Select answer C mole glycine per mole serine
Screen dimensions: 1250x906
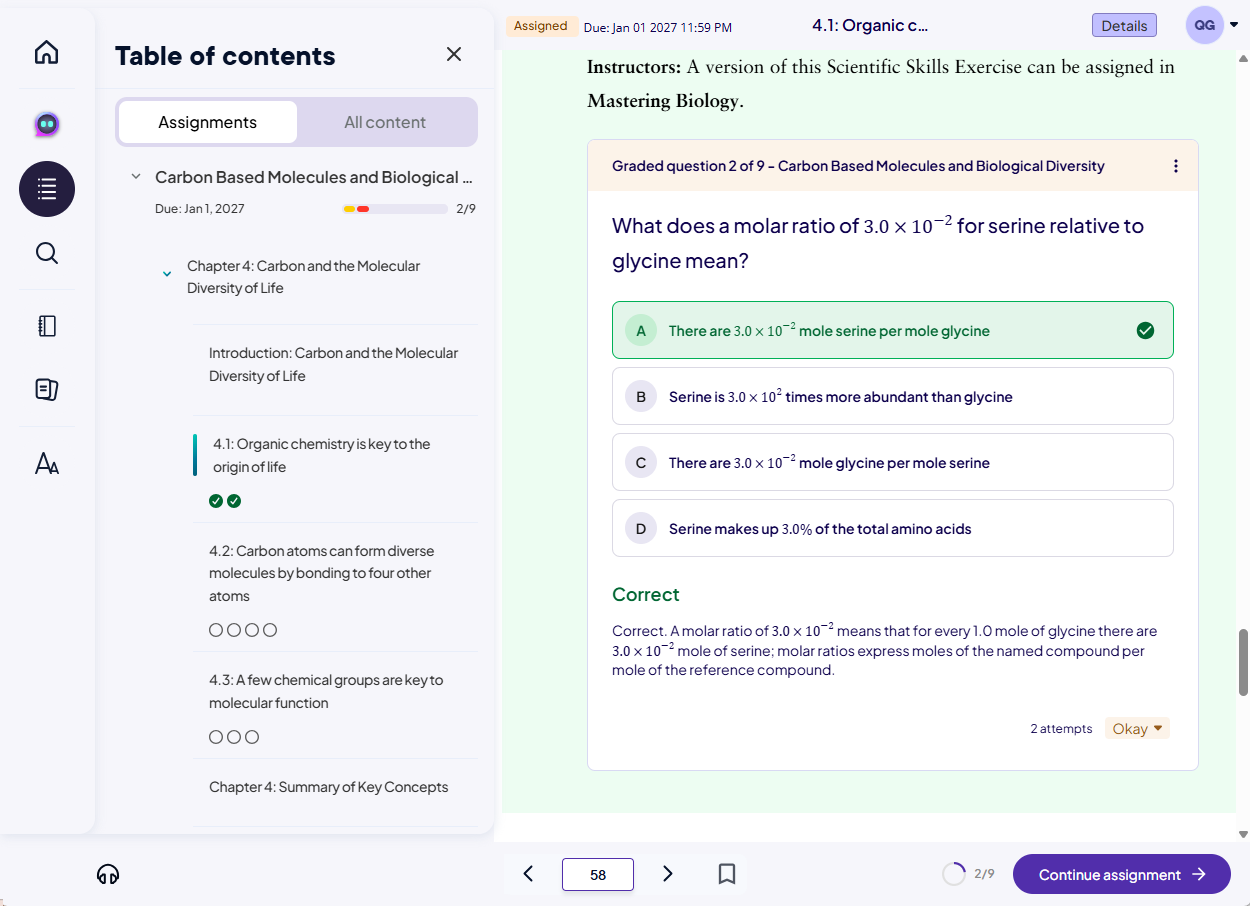pyautogui.click(x=892, y=463)
